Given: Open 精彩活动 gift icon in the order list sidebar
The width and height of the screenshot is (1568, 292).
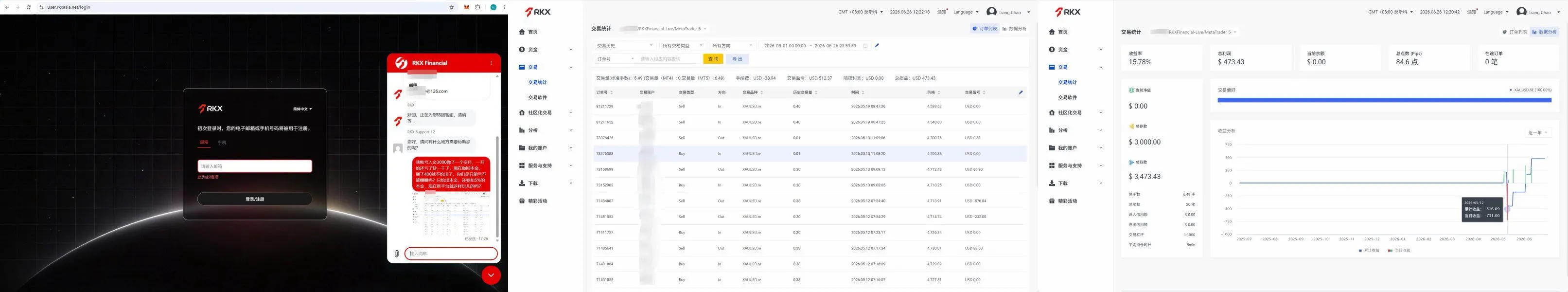Looking at the screenshot, I should coord(522,201).
